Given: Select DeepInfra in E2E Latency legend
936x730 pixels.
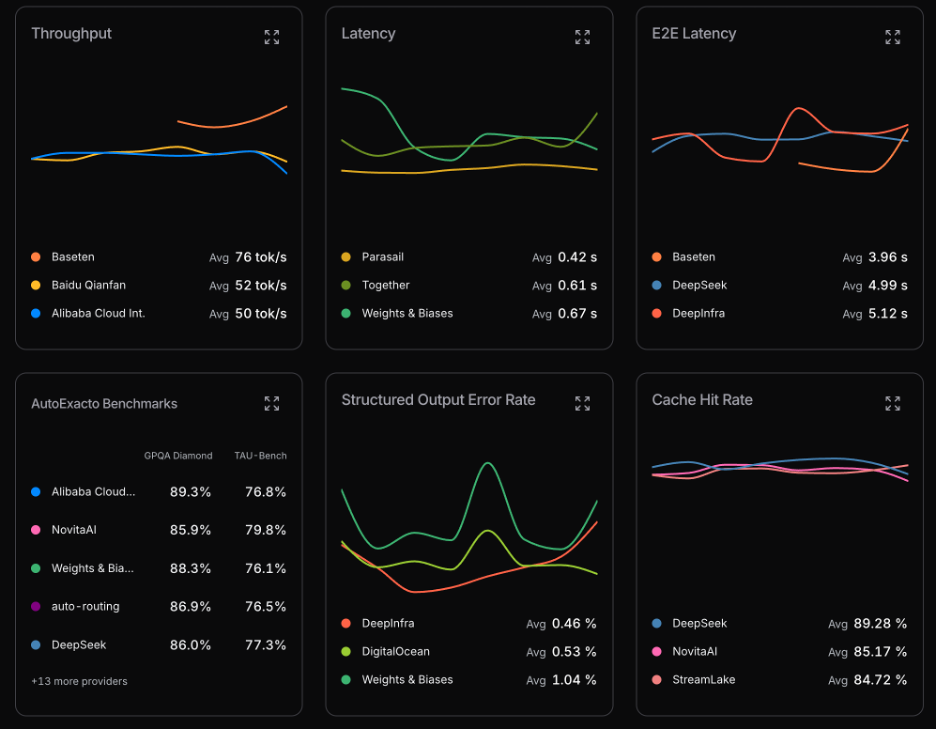Looking at the screenshot, I should [698, 313].
